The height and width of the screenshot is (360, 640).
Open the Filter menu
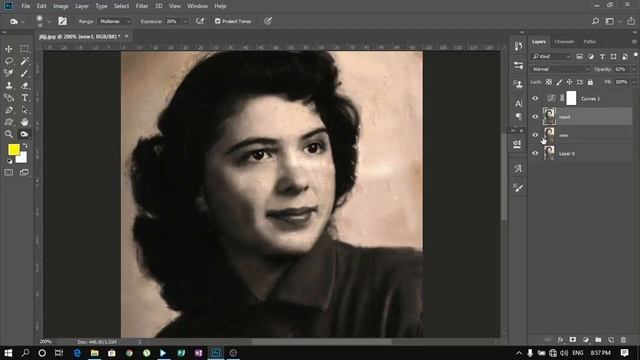[142, 6]
